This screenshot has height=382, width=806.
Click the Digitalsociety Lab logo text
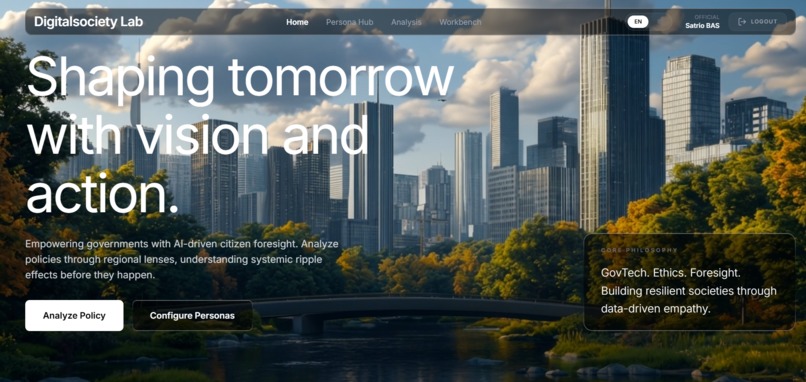(x=88, y=22)
